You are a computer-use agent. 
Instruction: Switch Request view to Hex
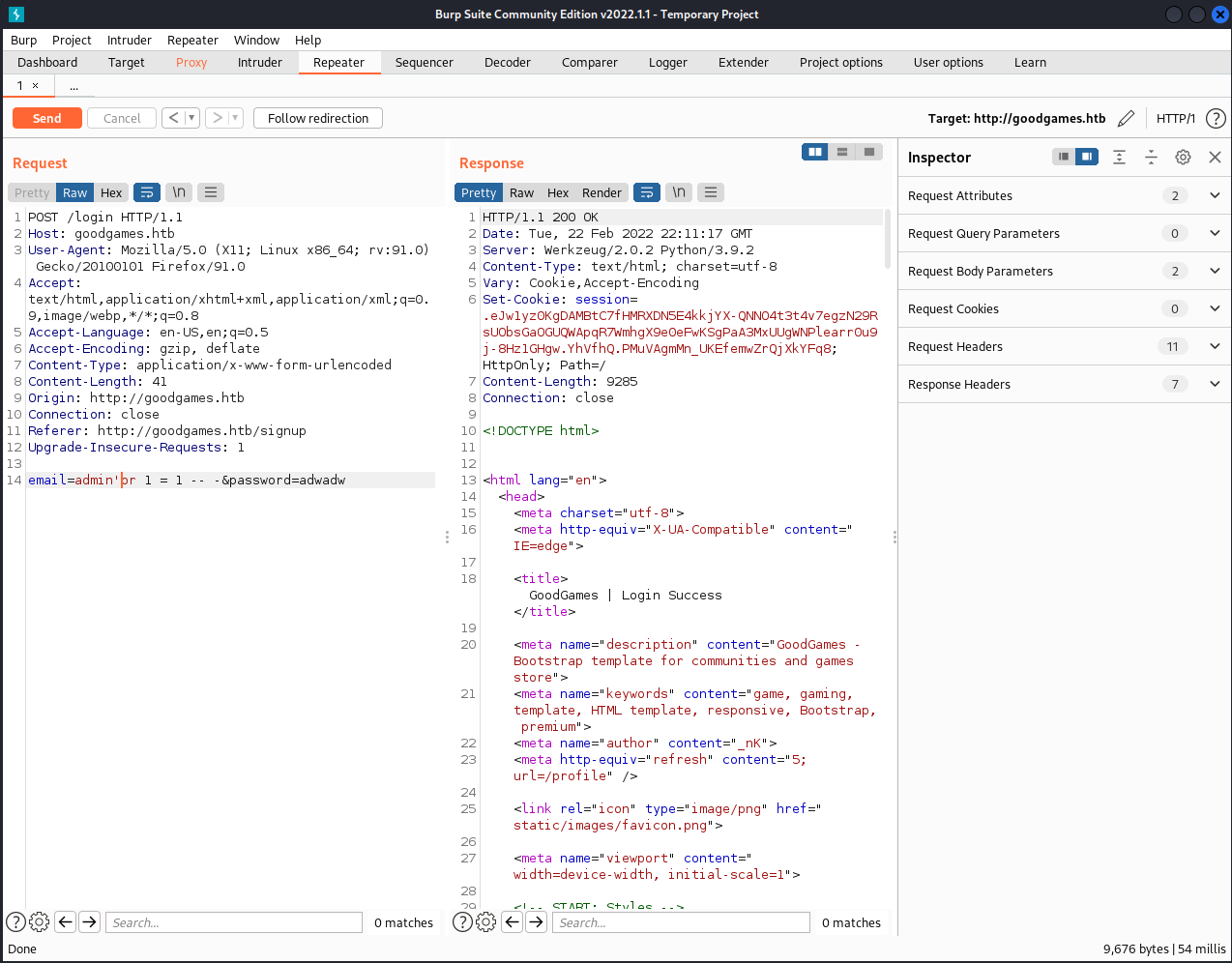click(111, 192)
